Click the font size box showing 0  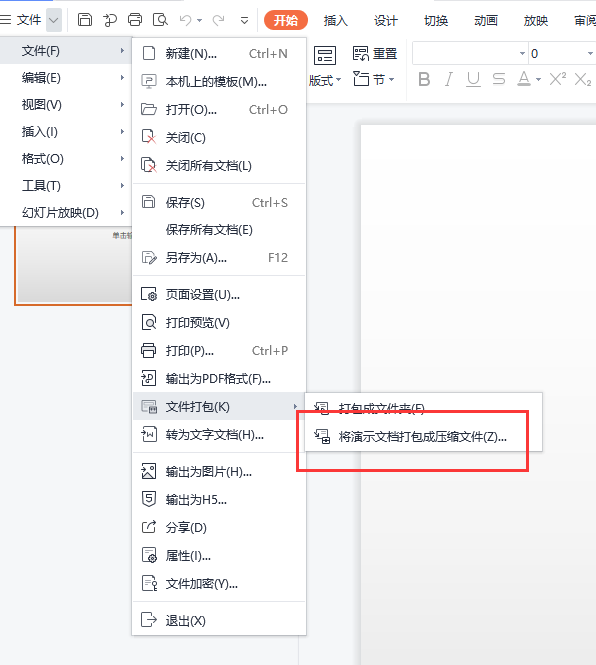tap(556, 53)
